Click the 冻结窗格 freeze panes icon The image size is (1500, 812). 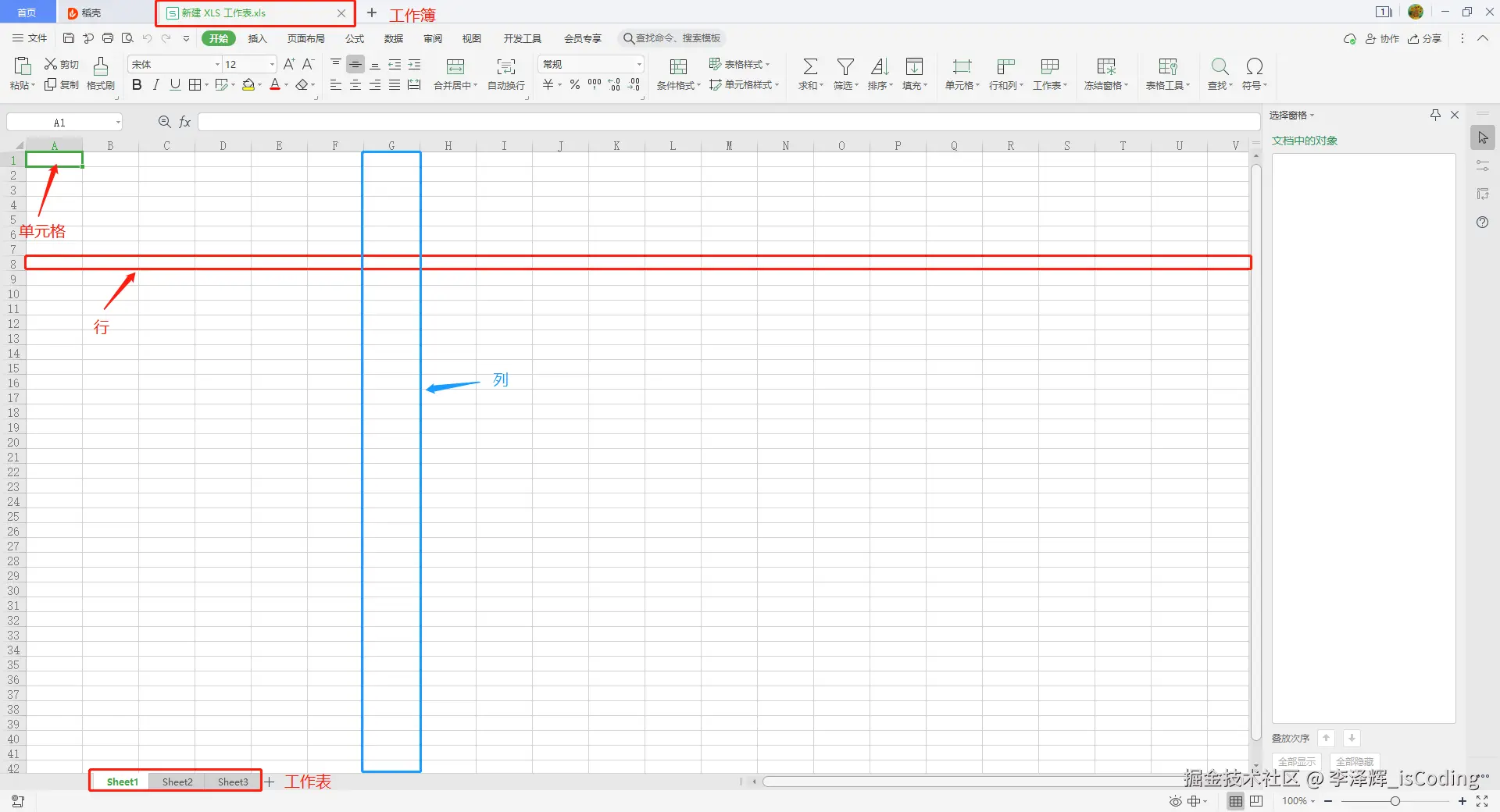coord(1106,66)
